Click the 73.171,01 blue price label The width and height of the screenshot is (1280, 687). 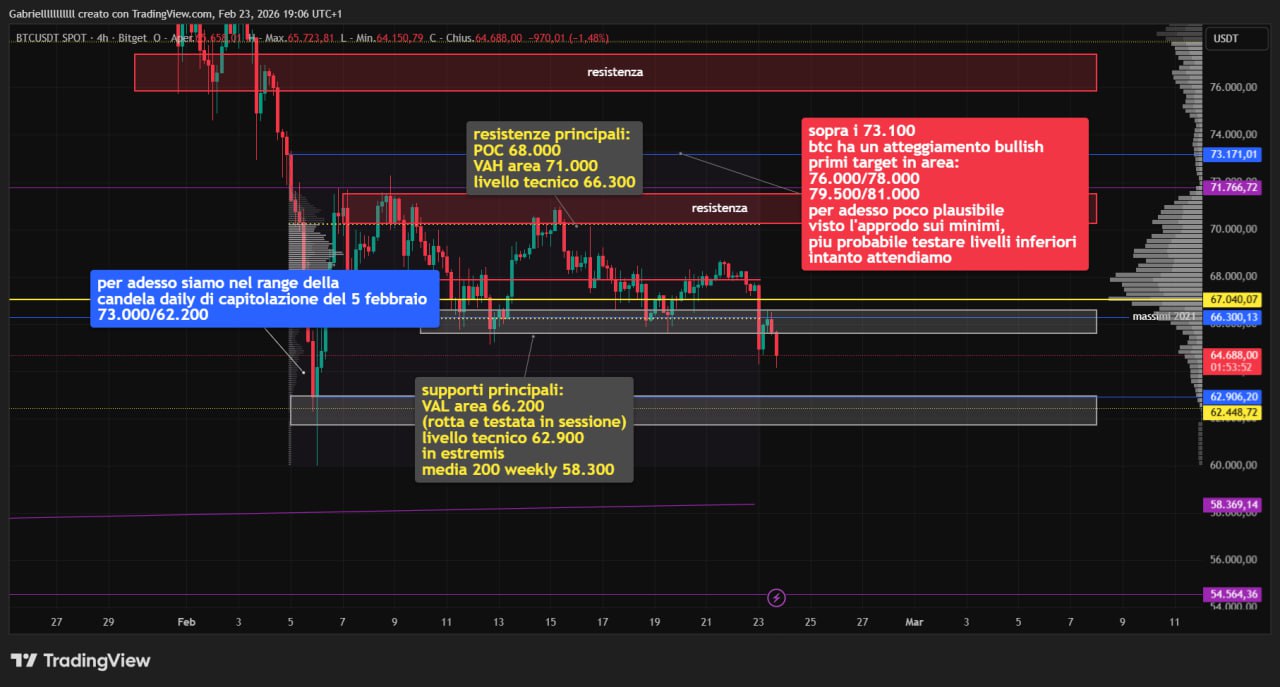(x=1233, y=155)
